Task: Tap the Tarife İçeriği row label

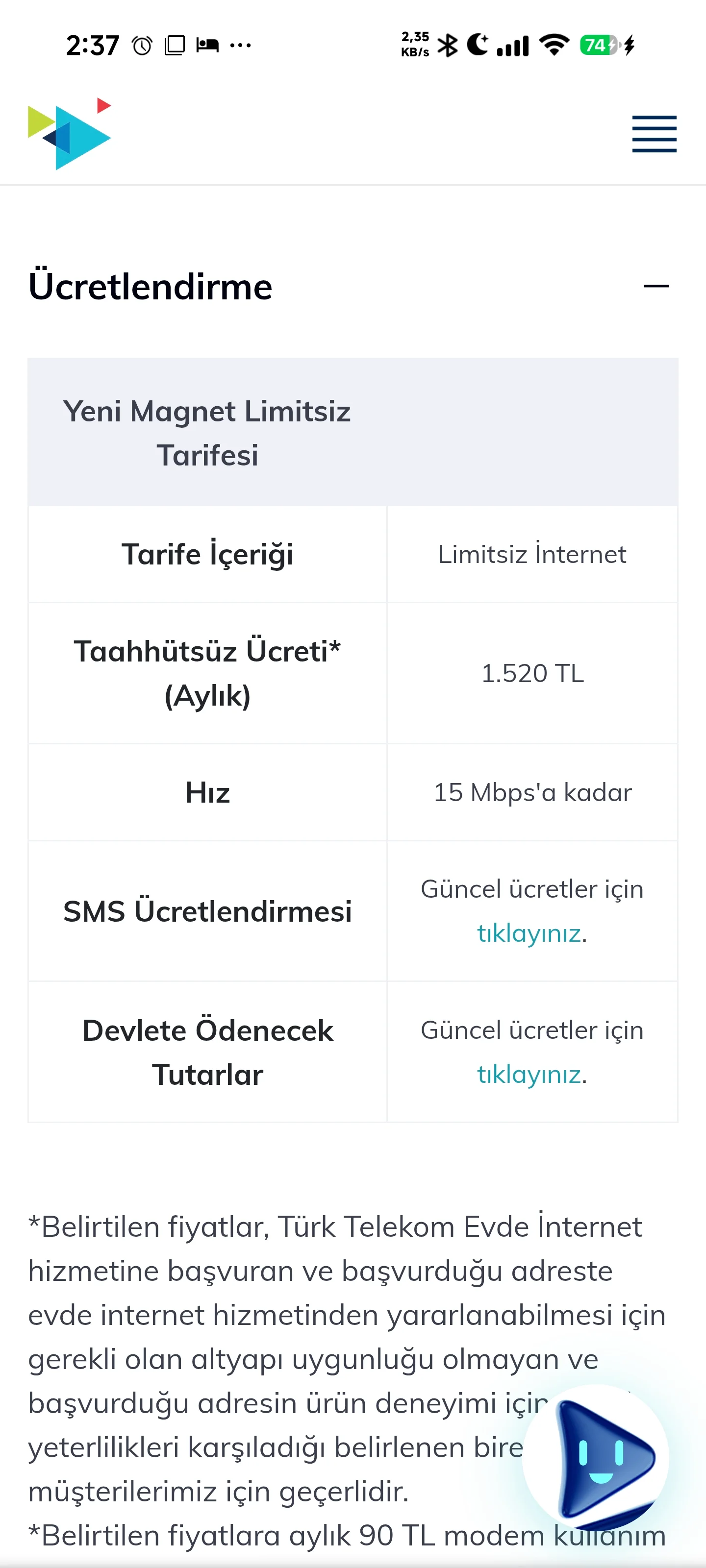Action: (x=207, y=555)
